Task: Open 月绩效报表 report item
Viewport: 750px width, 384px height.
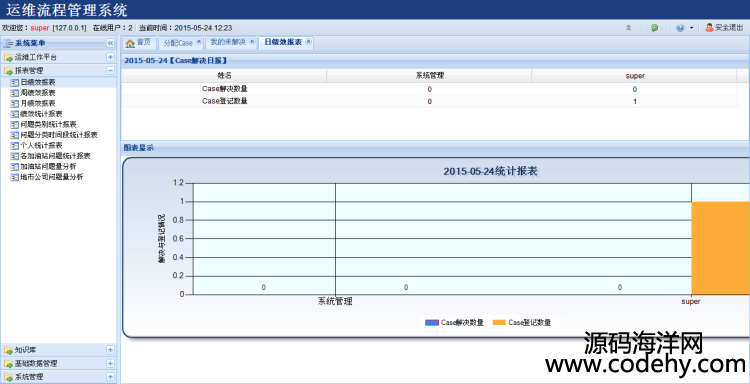Action: (38, 103)
